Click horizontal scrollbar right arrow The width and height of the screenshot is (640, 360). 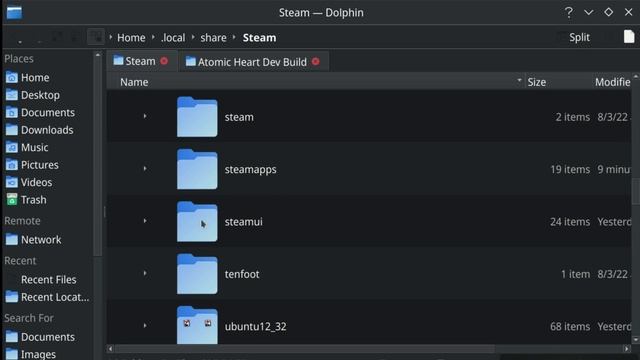coord(627,349)
